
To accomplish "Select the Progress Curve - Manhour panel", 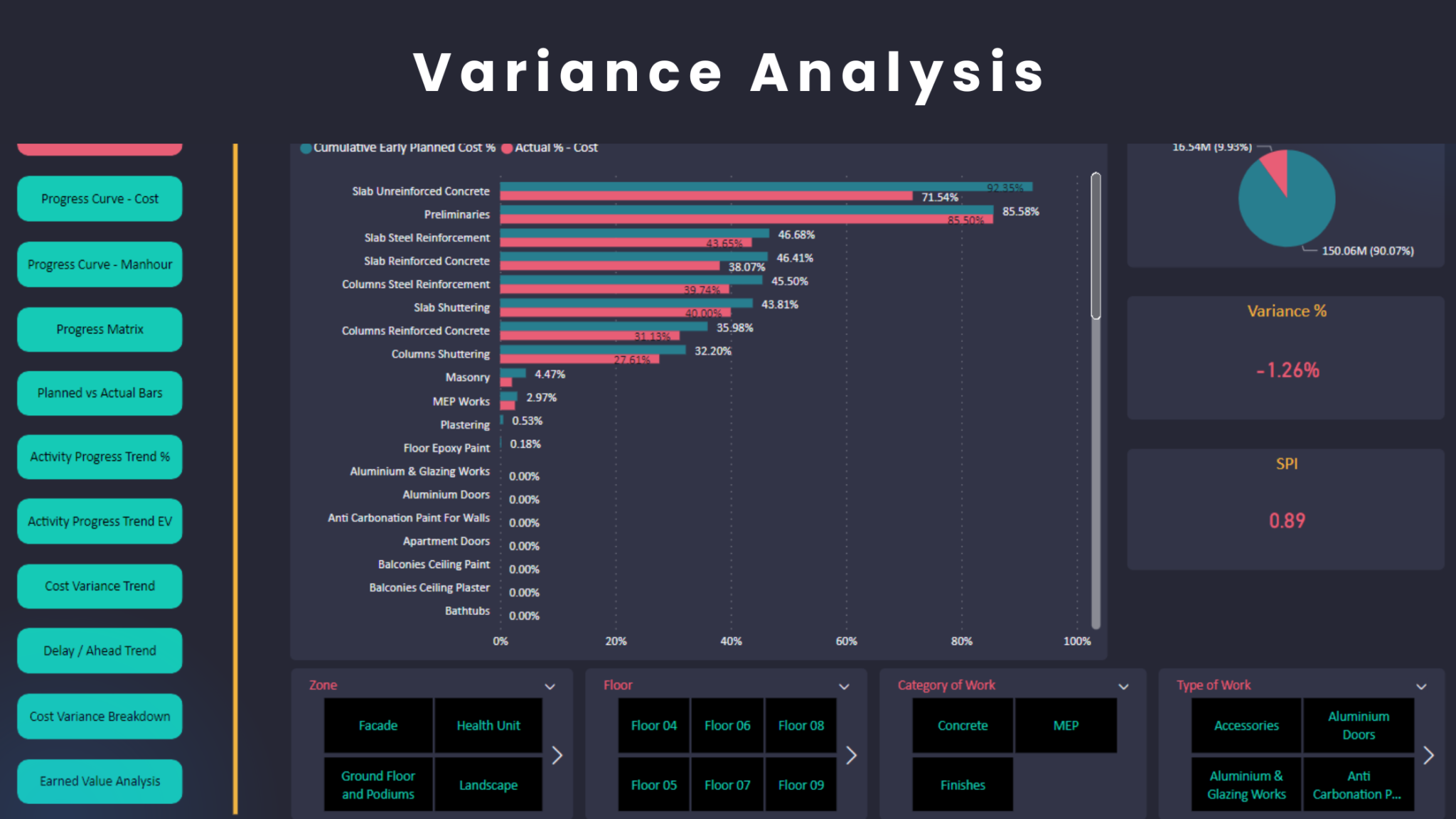I will [98, 263].
